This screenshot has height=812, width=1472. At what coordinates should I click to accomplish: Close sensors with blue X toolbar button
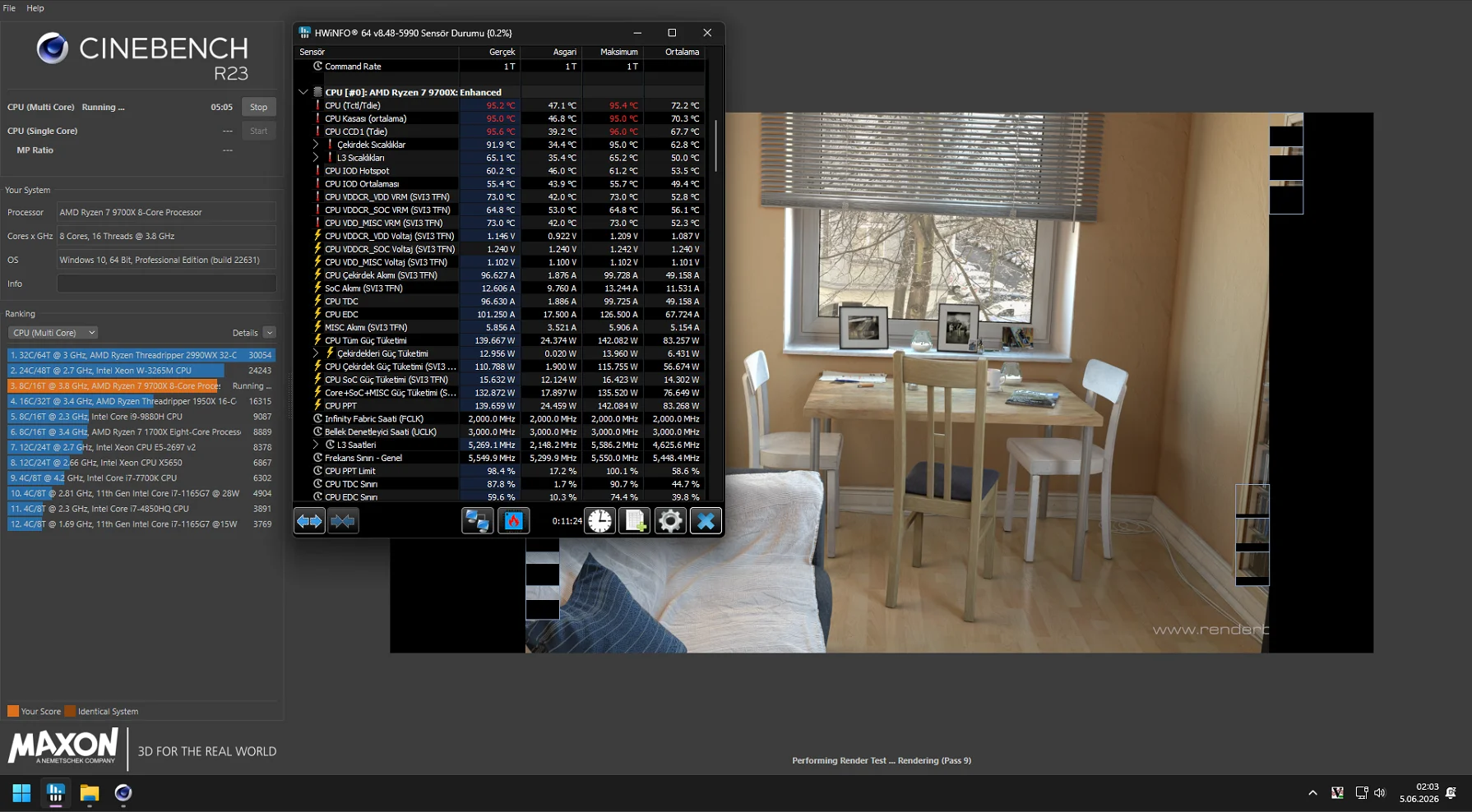click(706, 520)
